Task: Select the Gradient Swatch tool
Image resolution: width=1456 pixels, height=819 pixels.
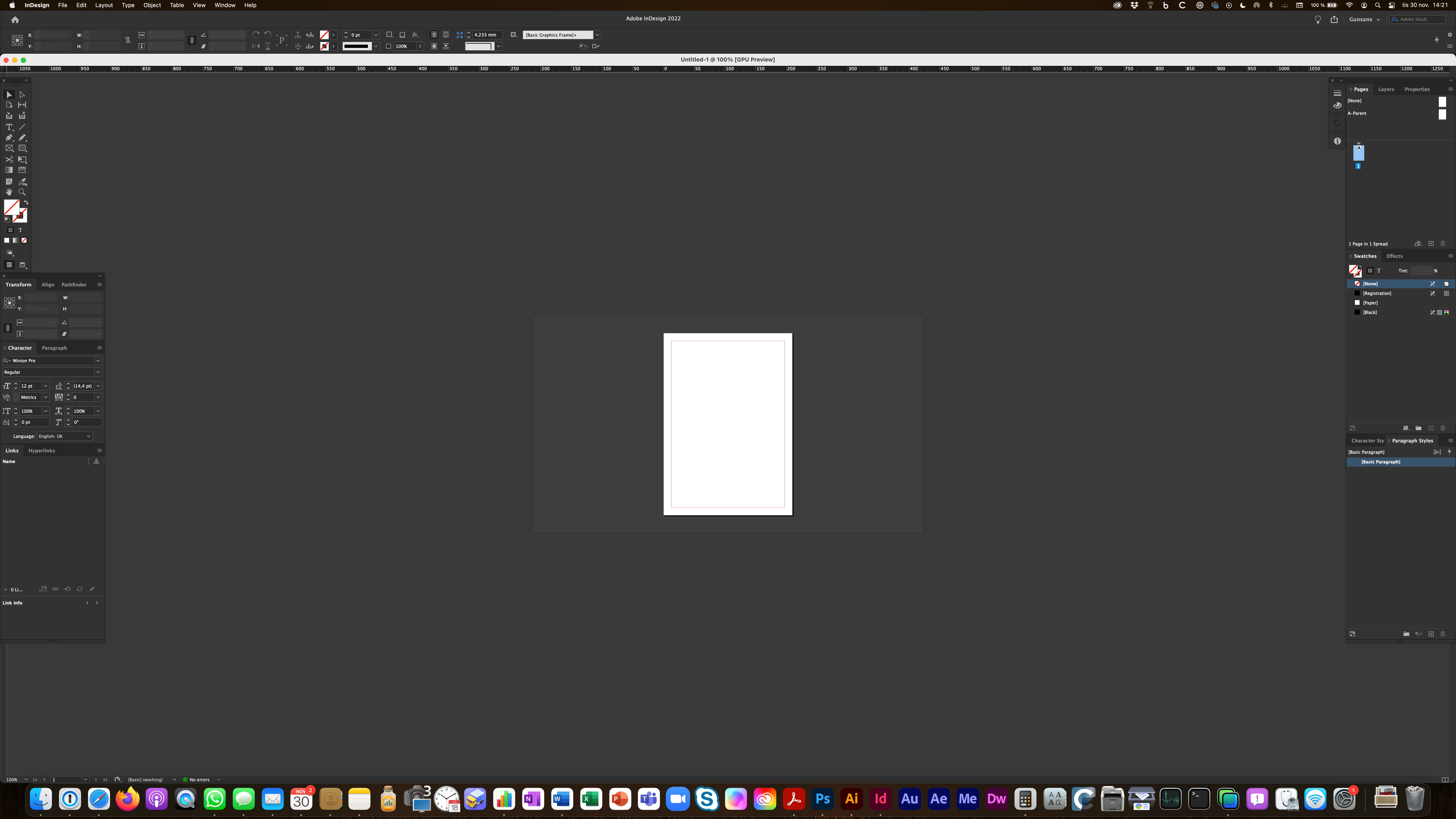Action: [9, 170]
